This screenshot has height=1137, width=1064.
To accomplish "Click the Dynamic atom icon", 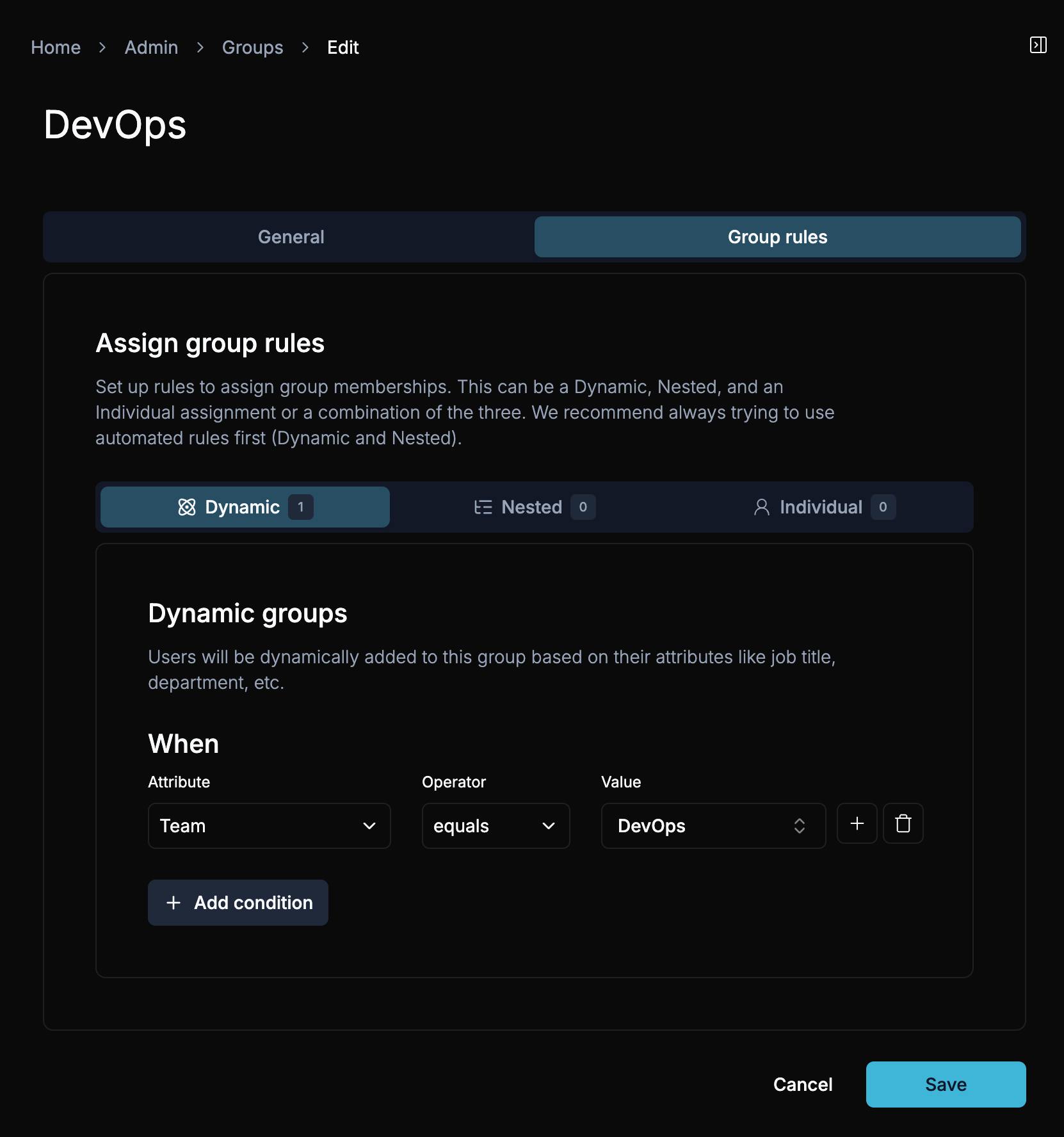I will [187, 507].
